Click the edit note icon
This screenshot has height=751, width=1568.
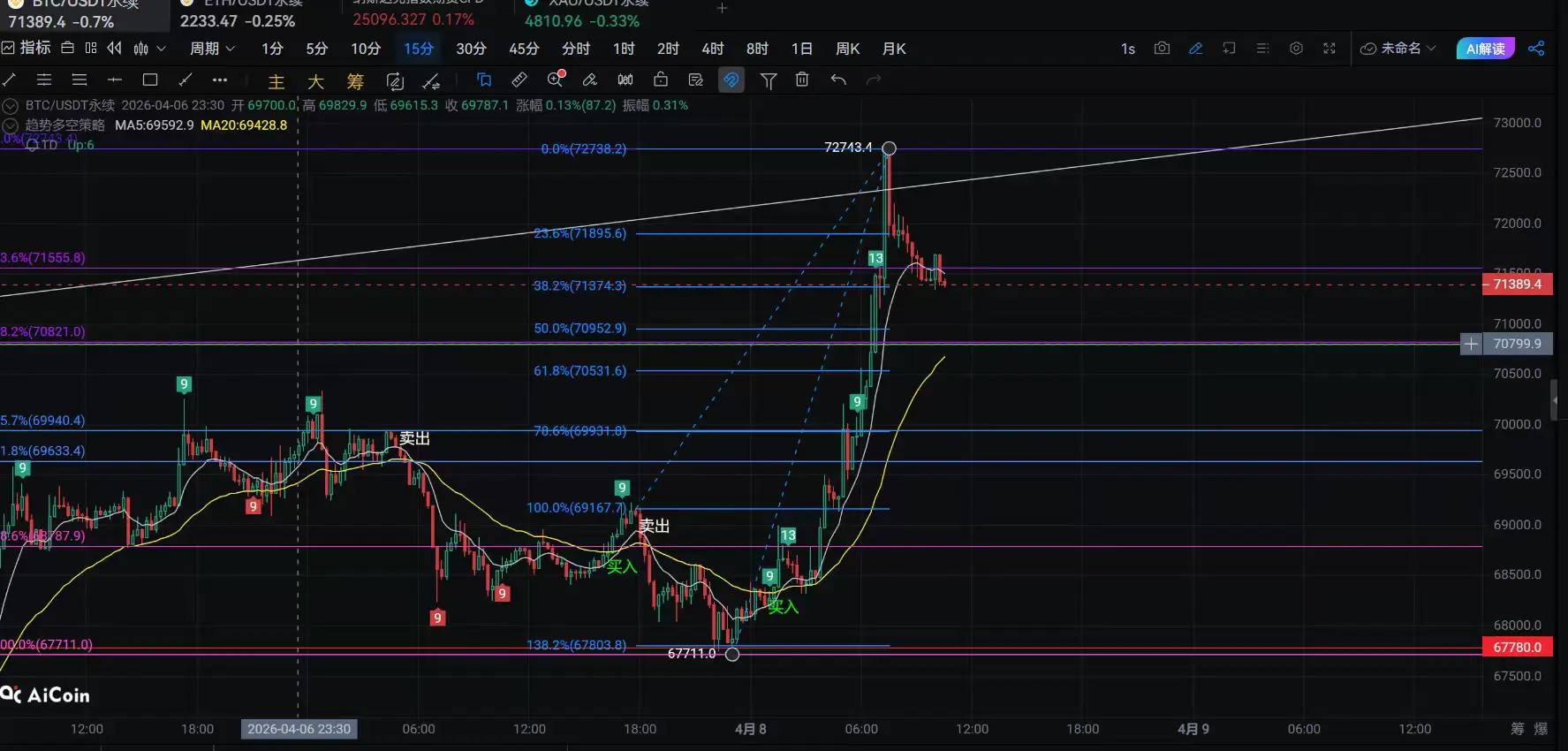pos(696,80)
